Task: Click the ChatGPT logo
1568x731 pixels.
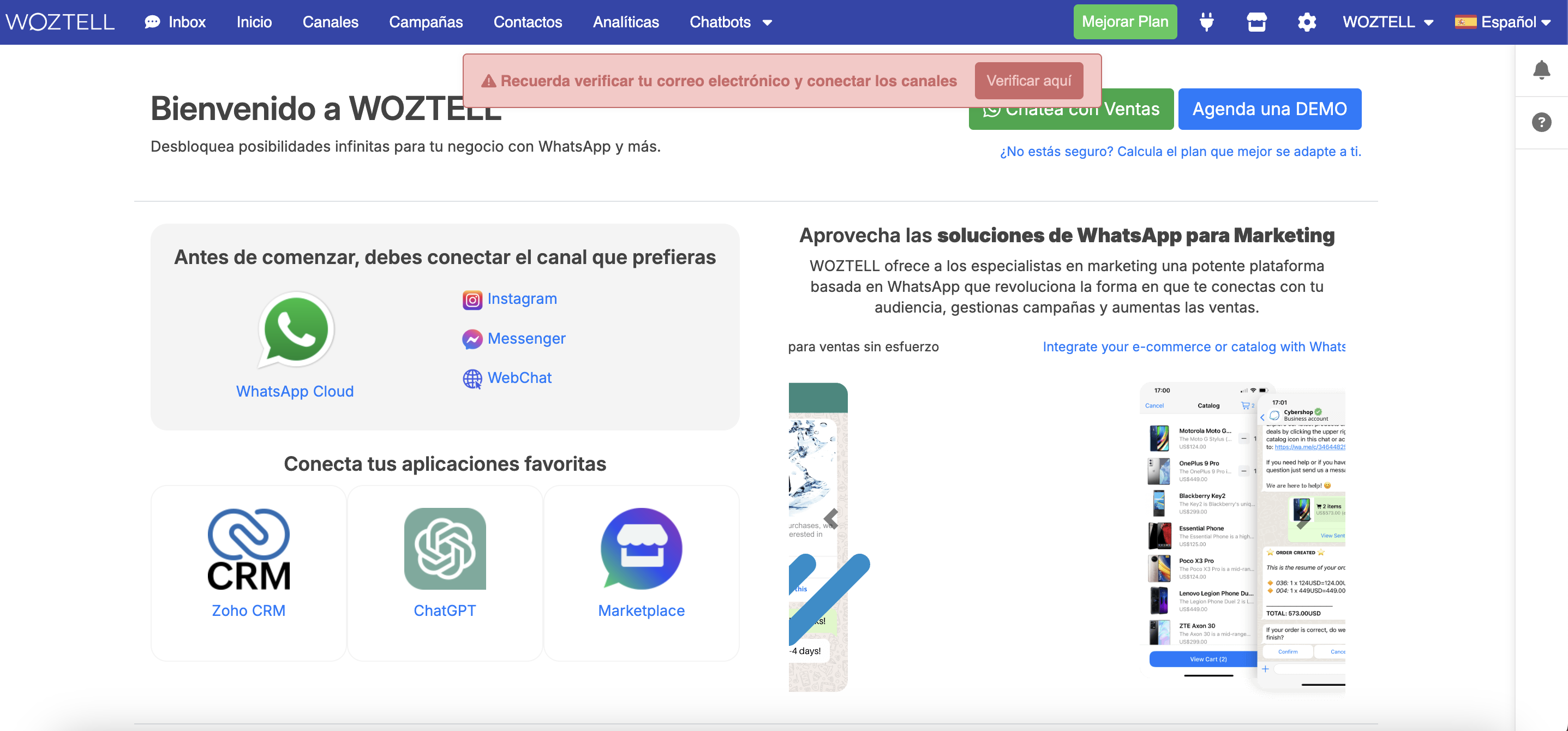Action: click(445, 548)
